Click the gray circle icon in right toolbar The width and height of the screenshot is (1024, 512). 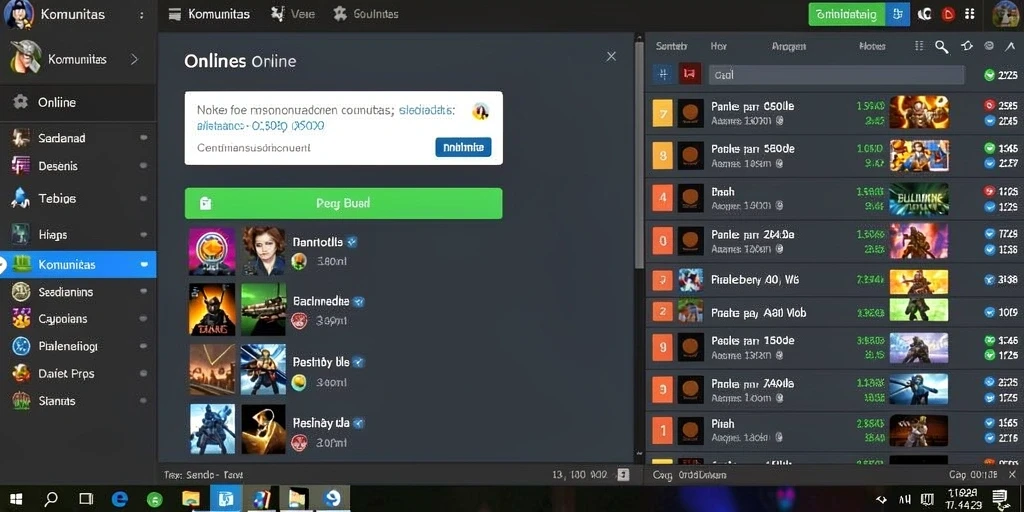(989, 46)
